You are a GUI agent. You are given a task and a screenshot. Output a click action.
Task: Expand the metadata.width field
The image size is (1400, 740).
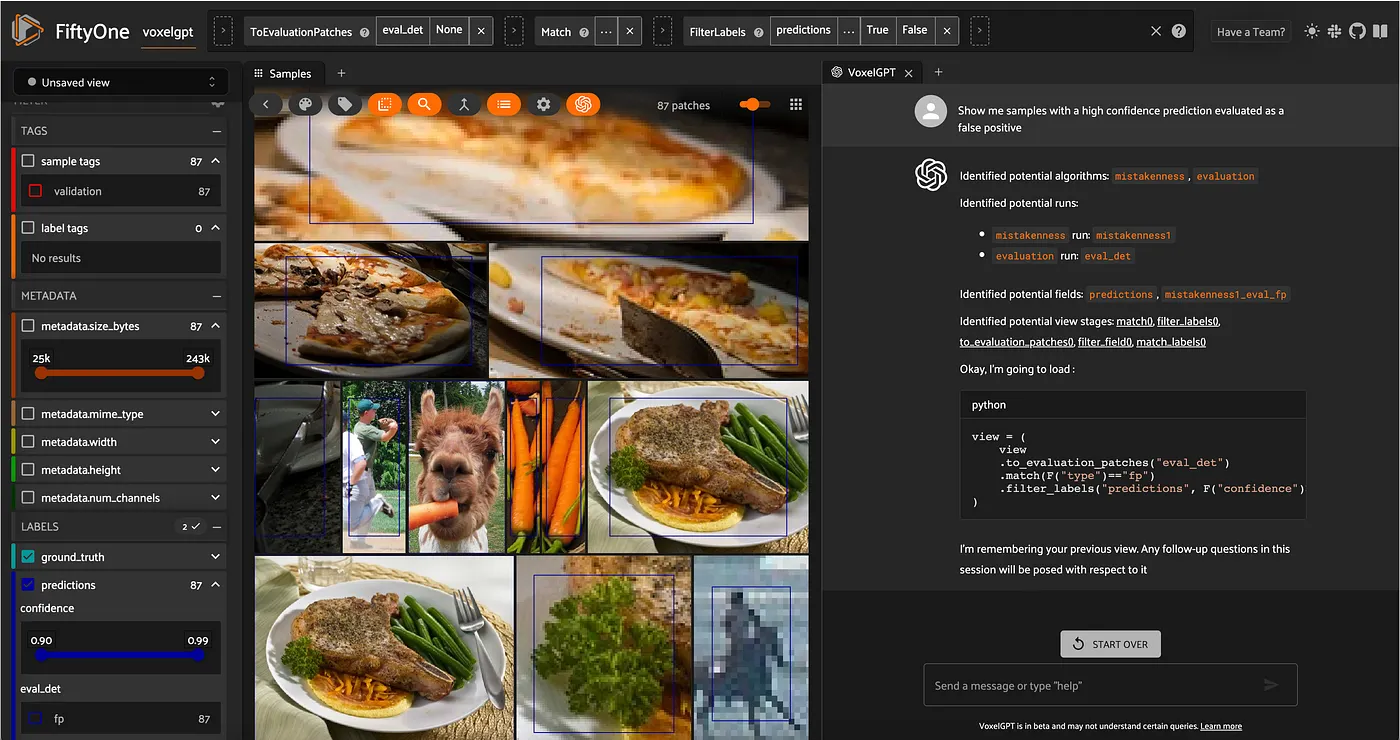(x=216, y=442)
